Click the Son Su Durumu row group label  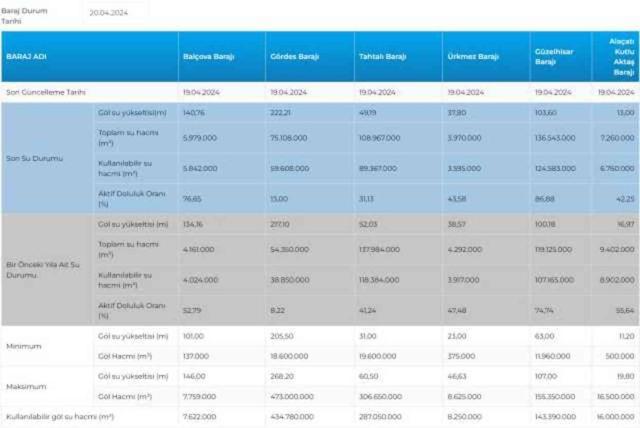pos(28,157)
